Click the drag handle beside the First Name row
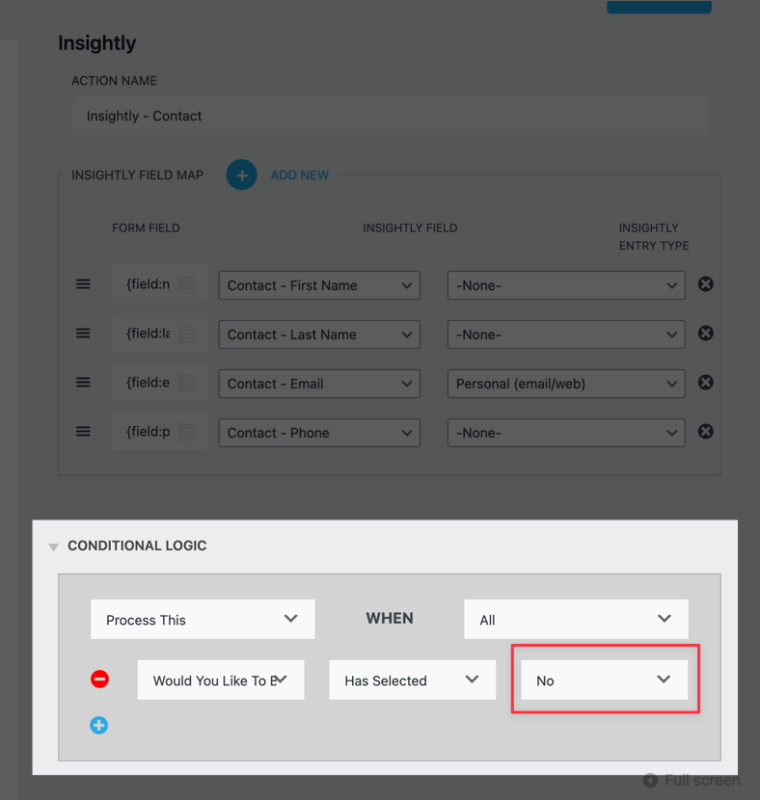This screenshot has width=760, height=800. [83, 283]
